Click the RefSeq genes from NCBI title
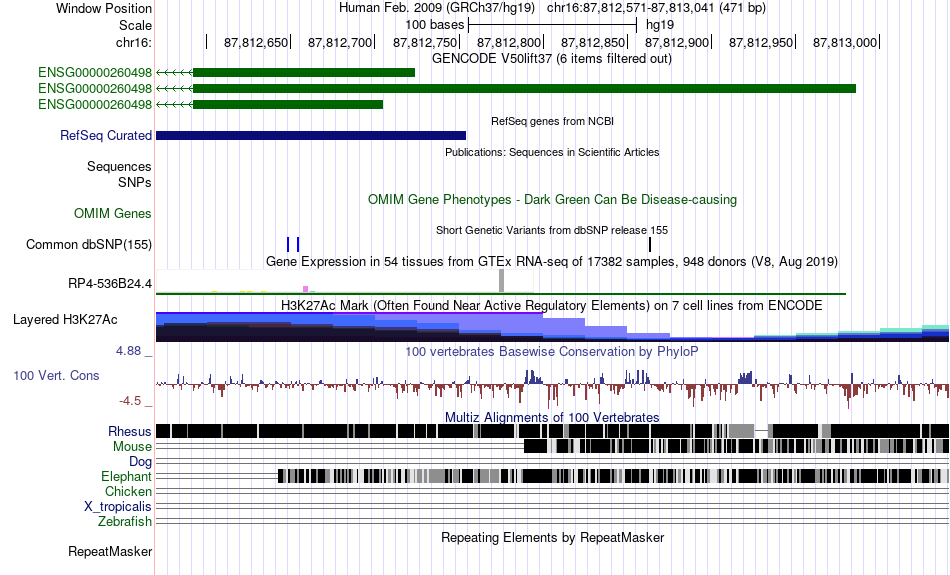Screen dimensions: 950x575 [x=552, y=121]
